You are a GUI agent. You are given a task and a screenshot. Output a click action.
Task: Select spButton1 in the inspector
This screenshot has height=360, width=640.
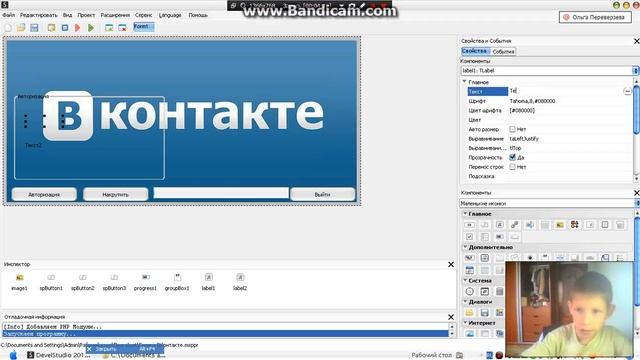pos(51,282)
